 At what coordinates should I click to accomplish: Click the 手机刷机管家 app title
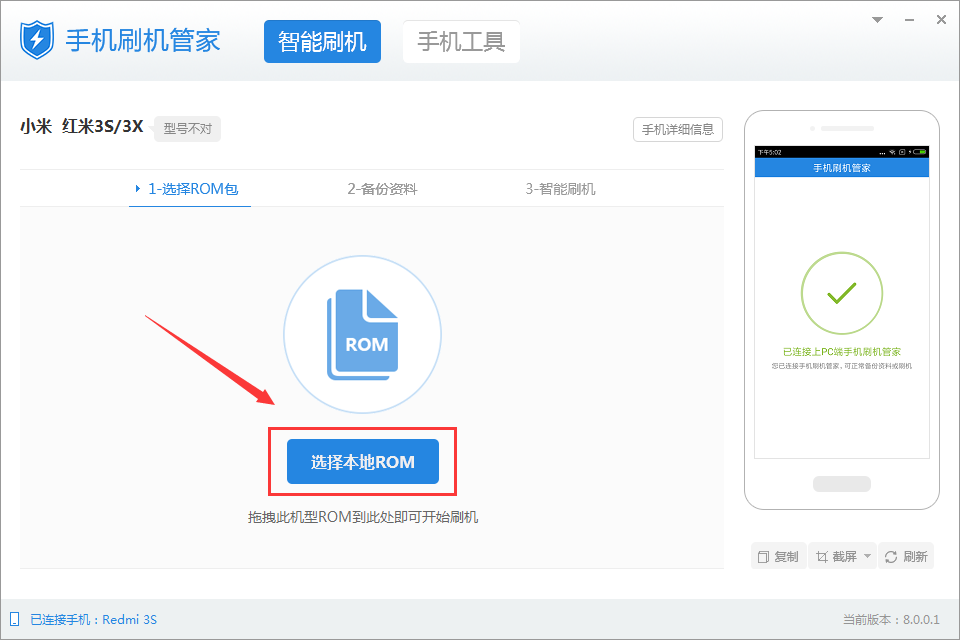tap(143, 40)
